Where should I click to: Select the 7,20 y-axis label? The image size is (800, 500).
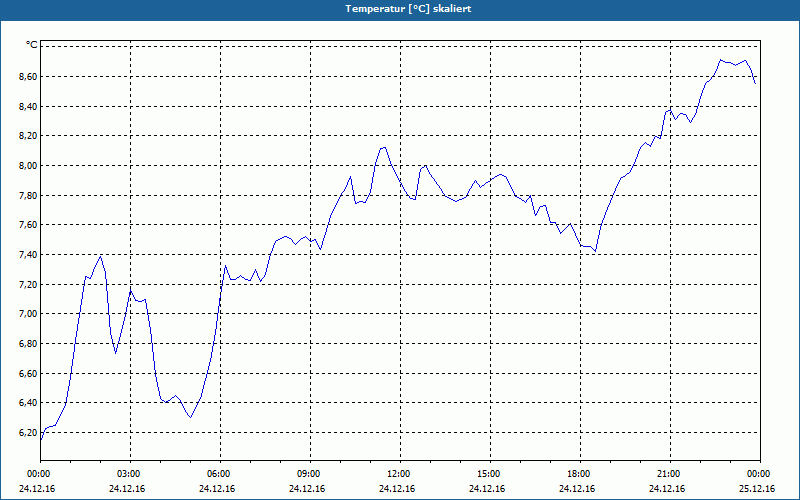click(27, 284)
